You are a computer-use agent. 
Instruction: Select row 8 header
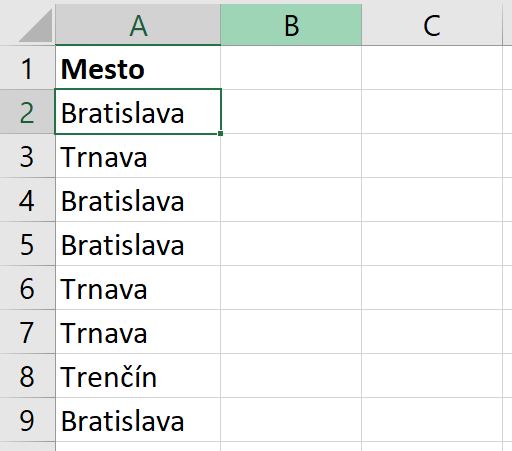(27, 376)
